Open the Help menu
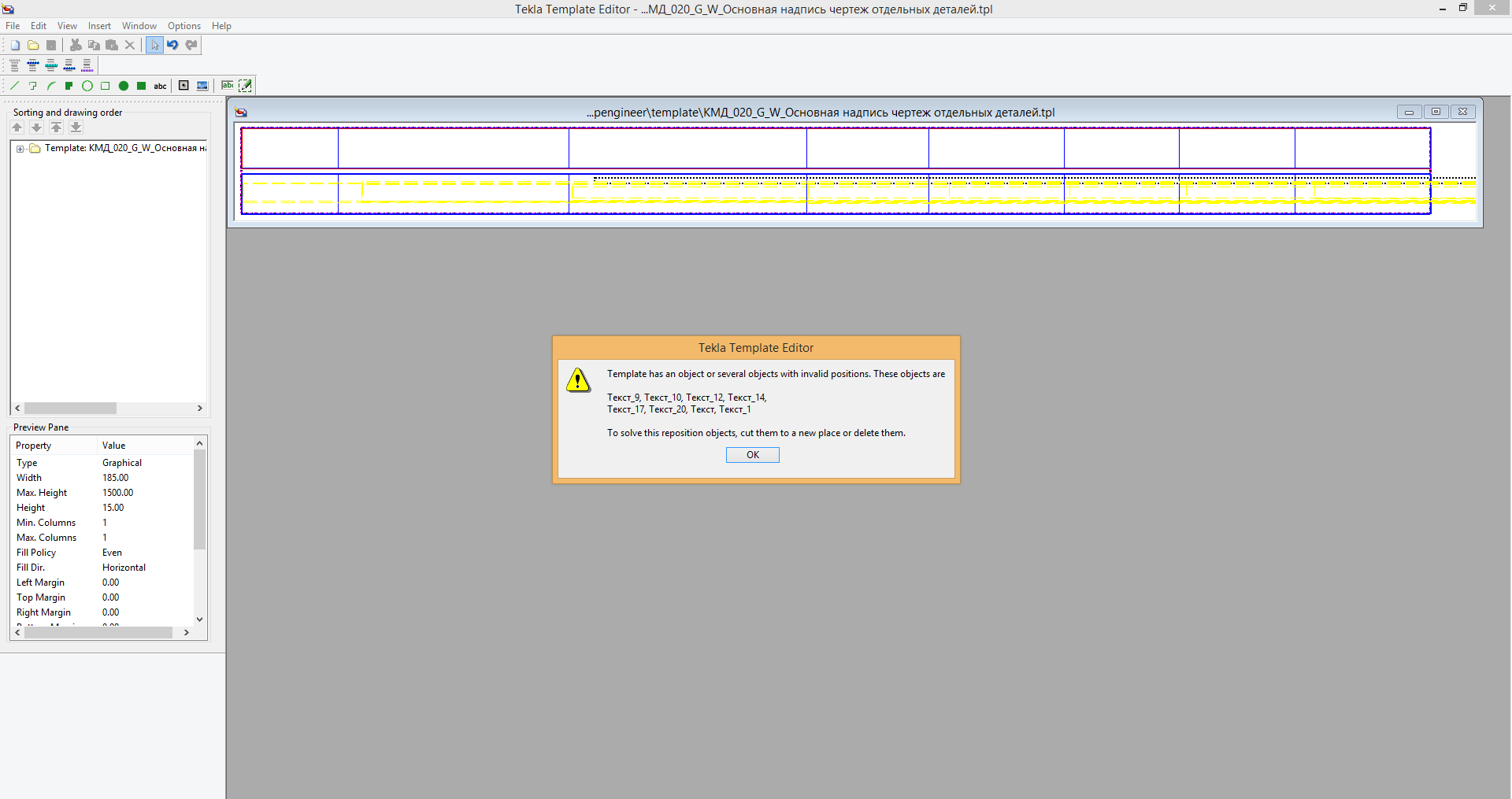The image size is (1512, 799). click(x=222, y=26)
